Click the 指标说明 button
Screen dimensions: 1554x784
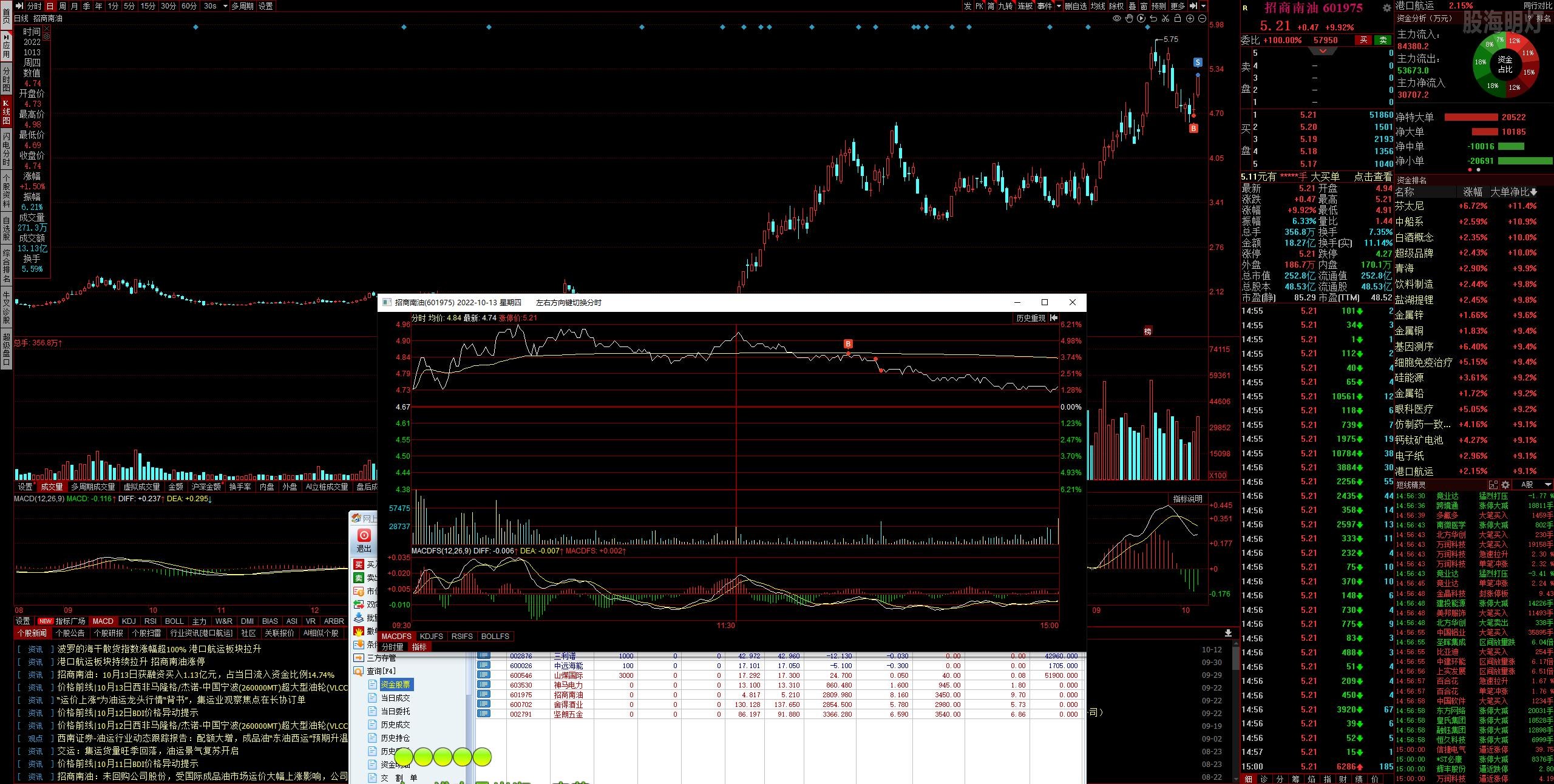(1187, 499)
